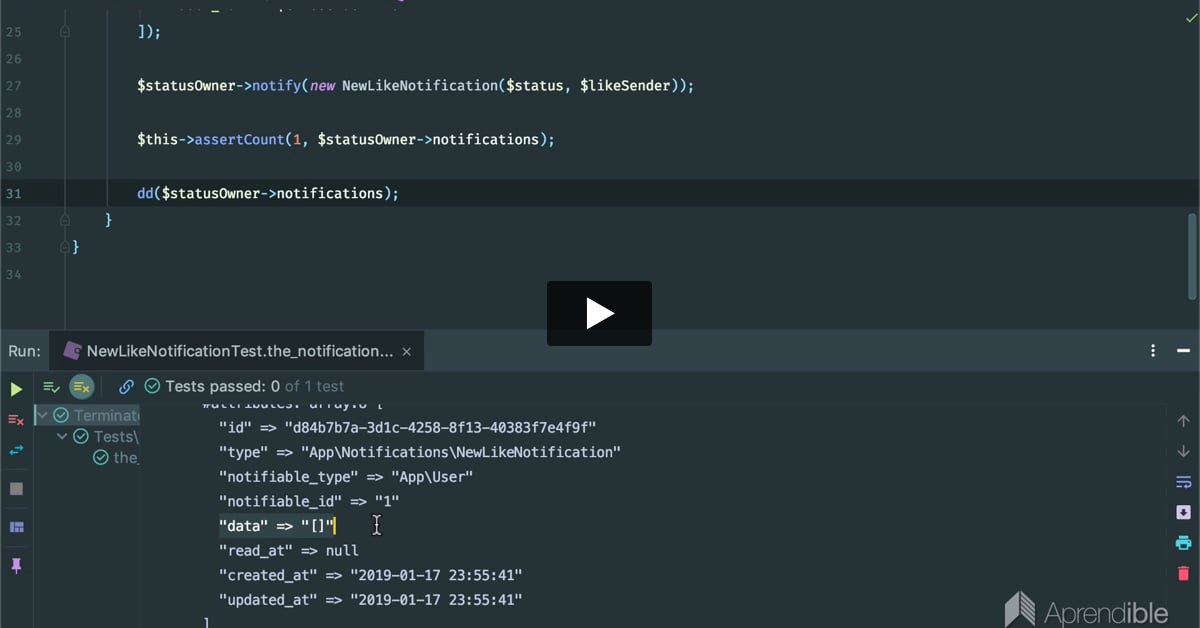The width and height of the screenshot is (1200, 628).
Task: Click the "notifiable_id" => "1" line
Action: point(309,501)
